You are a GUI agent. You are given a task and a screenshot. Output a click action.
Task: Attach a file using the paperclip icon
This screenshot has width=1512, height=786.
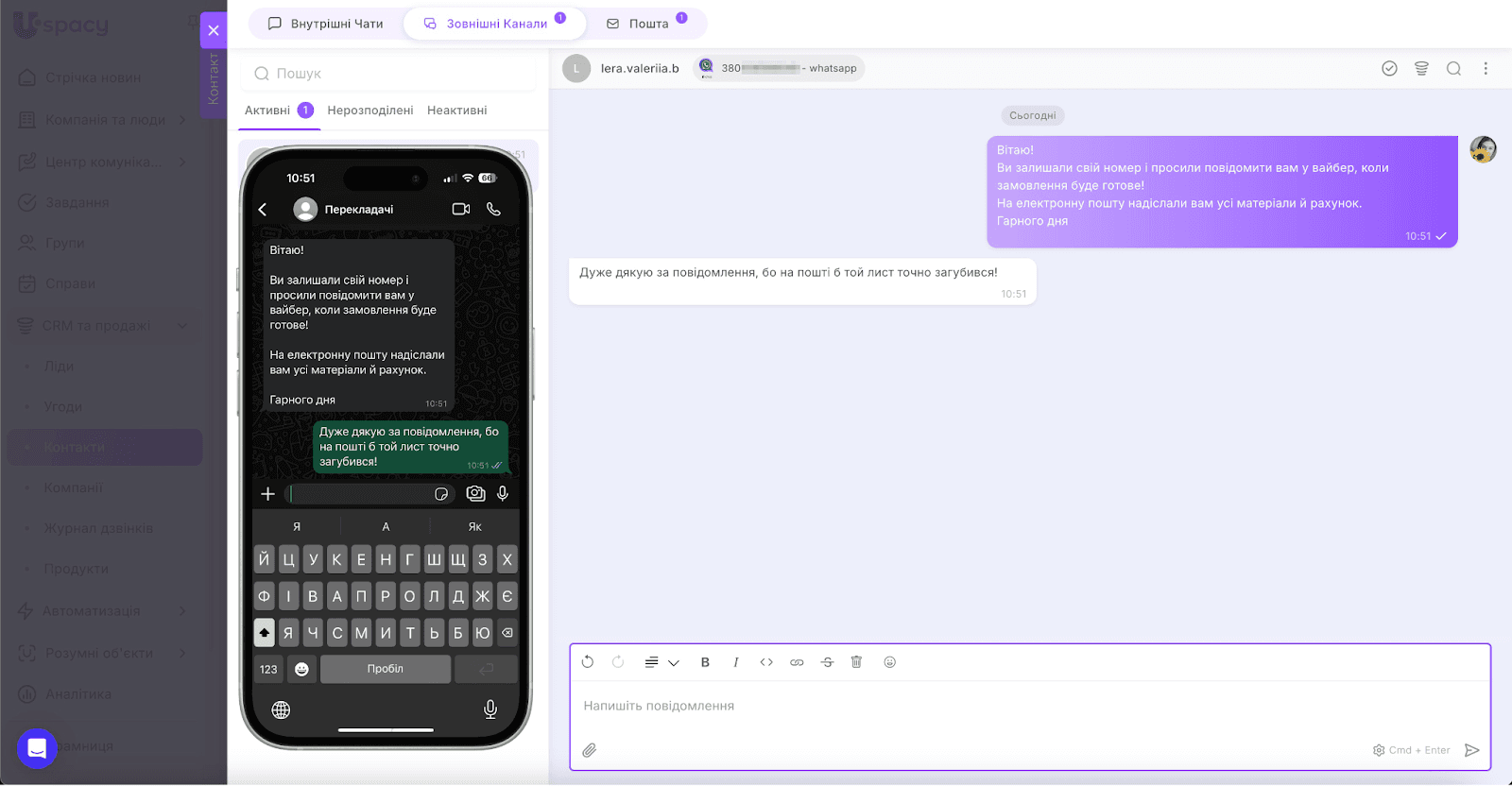click(x=589, y=750)
